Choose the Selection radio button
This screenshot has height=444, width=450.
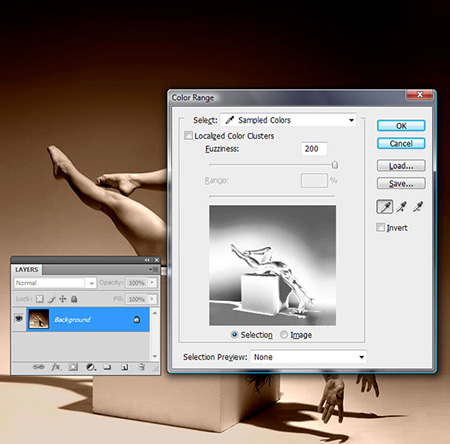click(235, 334)
